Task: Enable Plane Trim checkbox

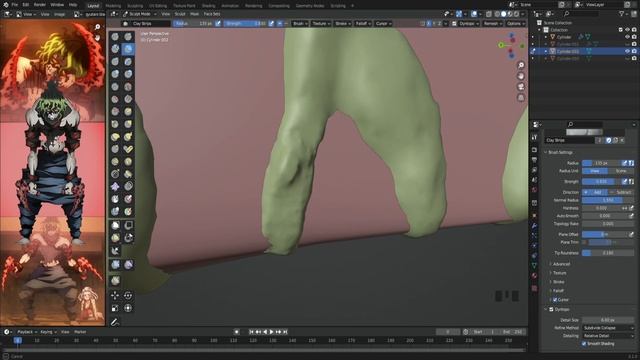Action: (x=584, y=242)
